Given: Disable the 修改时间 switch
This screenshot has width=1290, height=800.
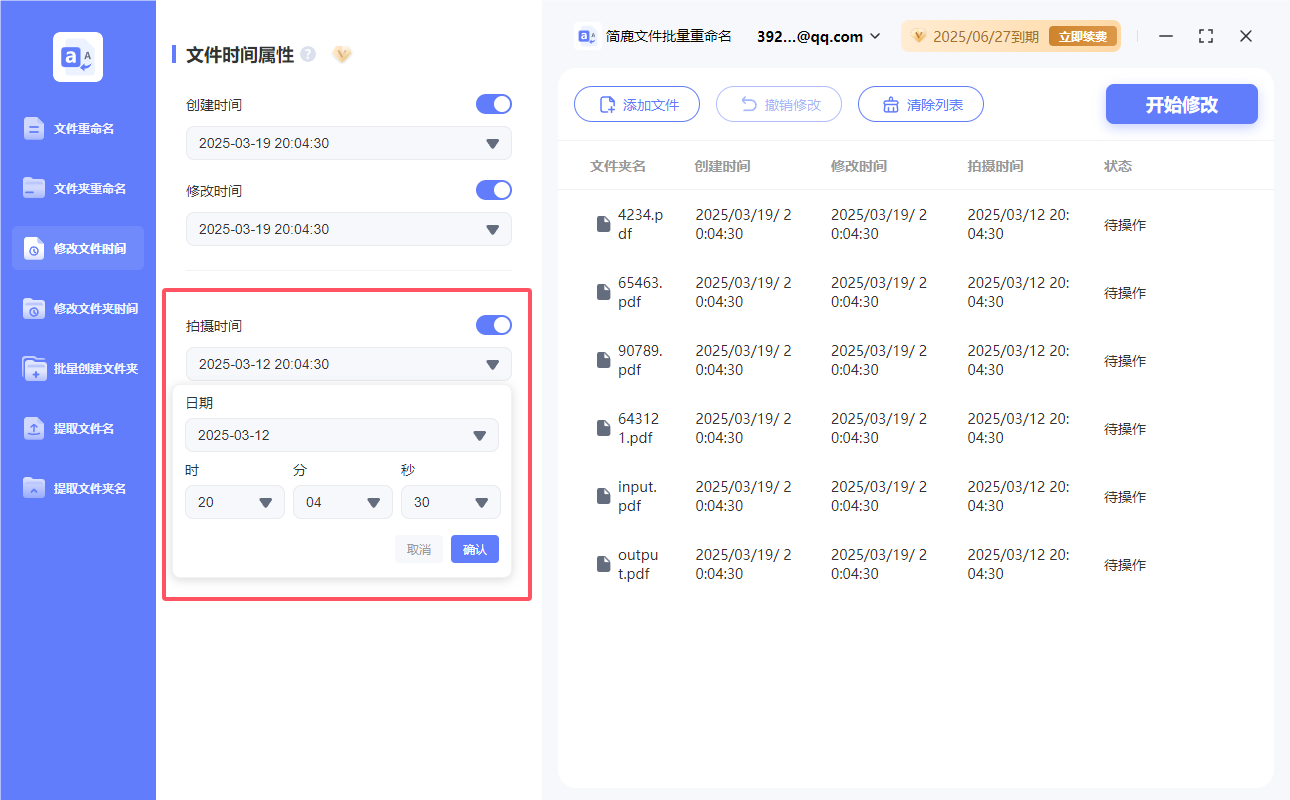Looking at the screenshot, I should 493,190.
